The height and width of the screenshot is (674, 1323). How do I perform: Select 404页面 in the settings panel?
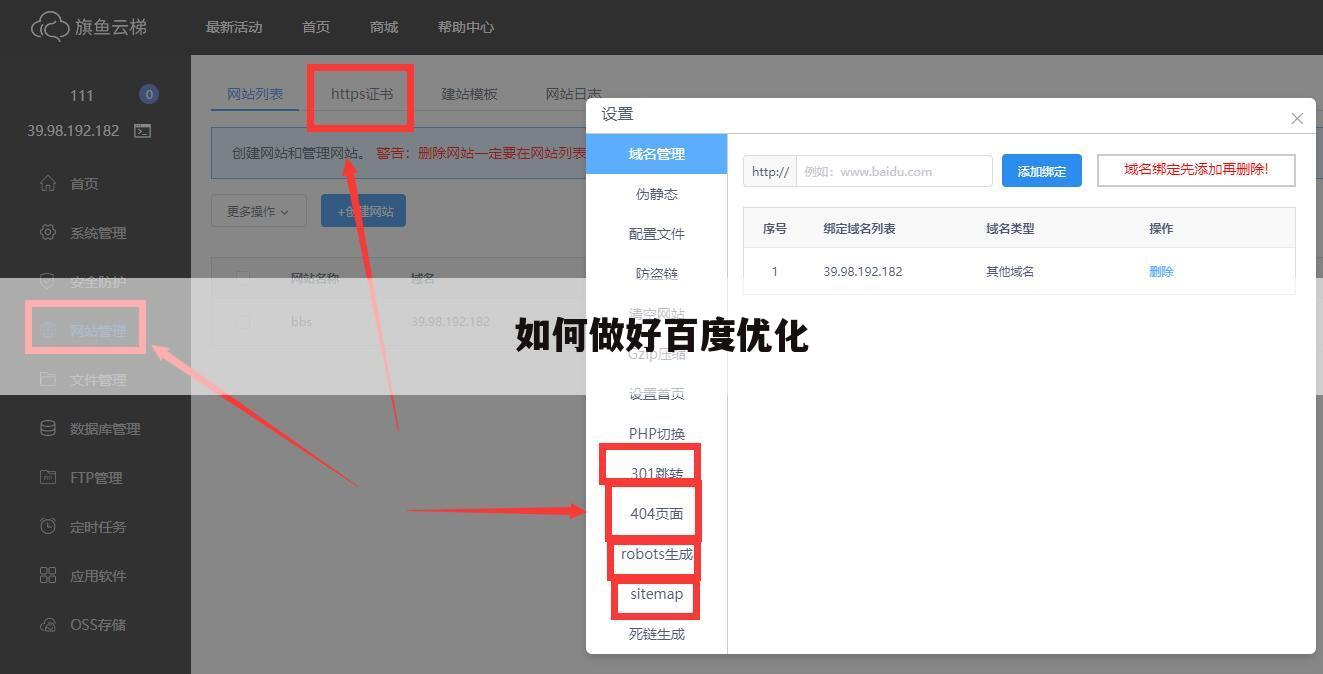[x=655, y=512]
